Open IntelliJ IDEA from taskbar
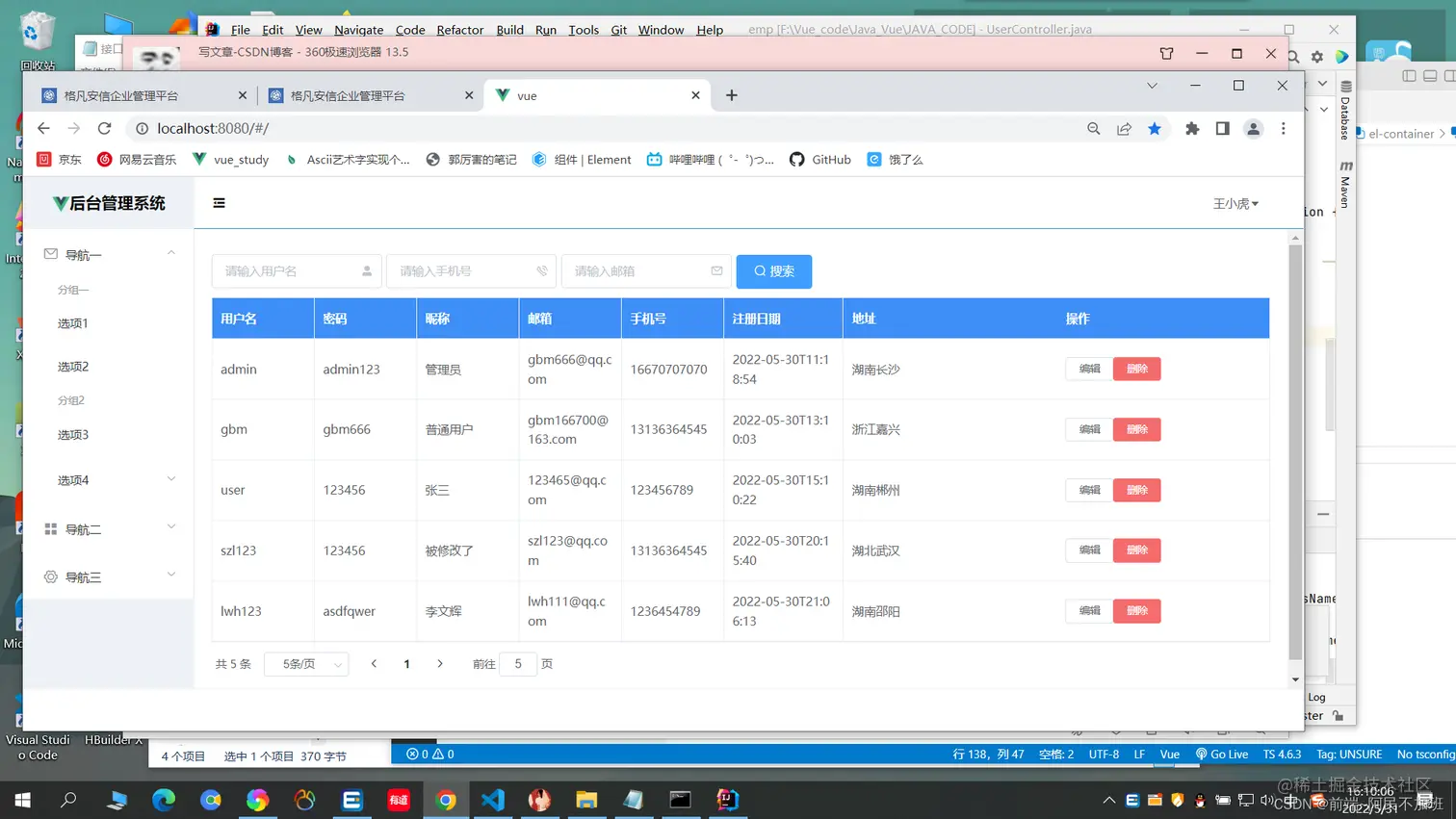 coord(727,800)
